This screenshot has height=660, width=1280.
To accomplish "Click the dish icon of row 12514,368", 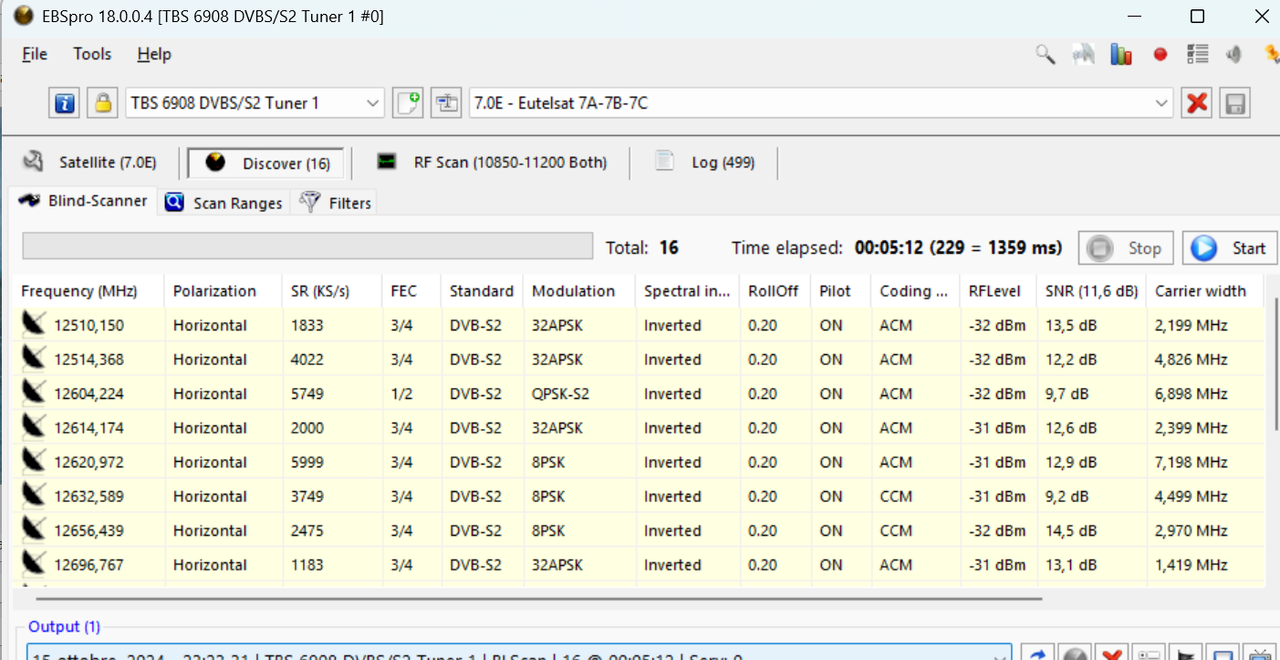I will (33, 358).
